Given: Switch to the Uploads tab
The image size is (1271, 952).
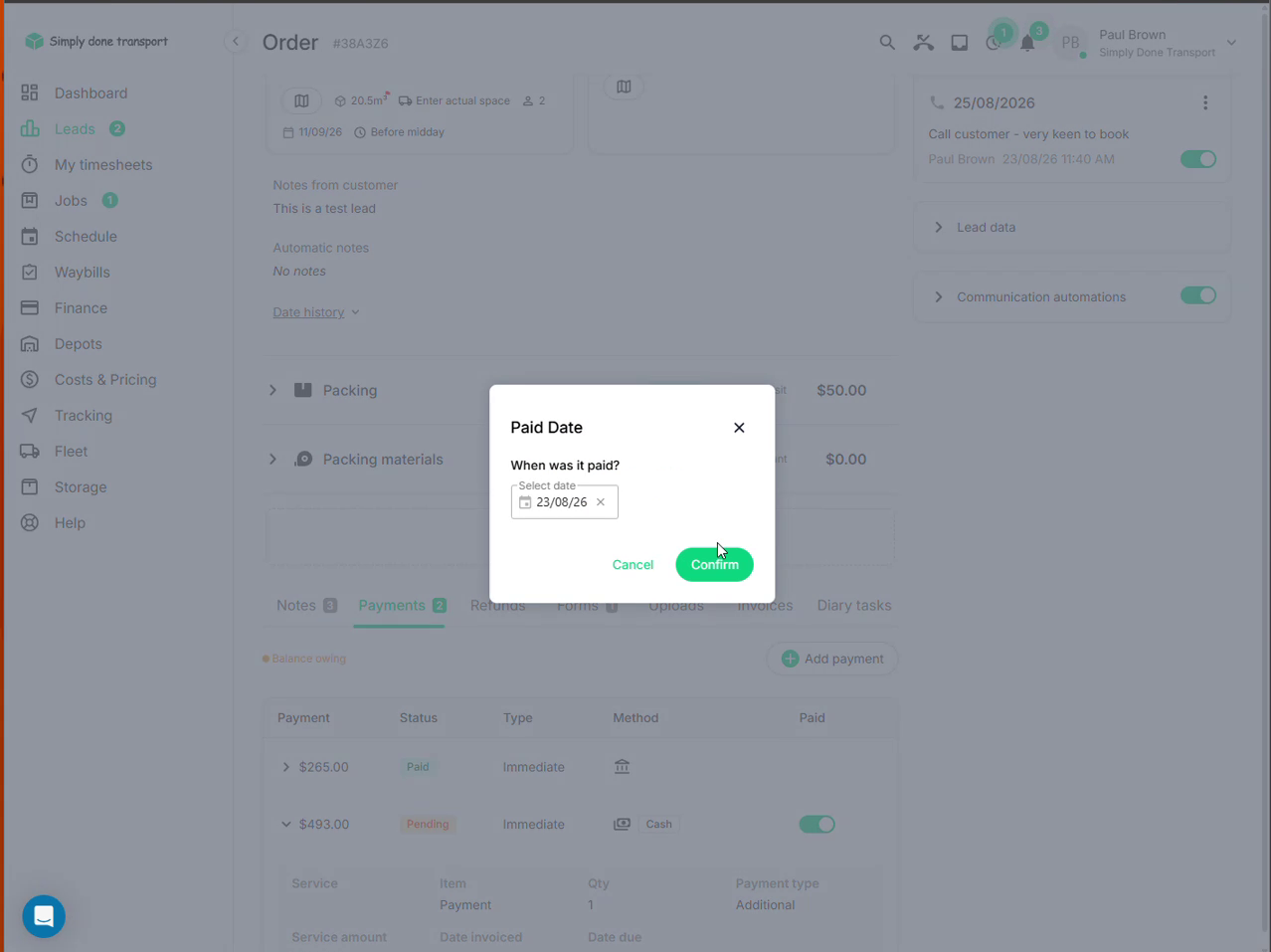Looking at the screenshot, I should coord(676,605).
